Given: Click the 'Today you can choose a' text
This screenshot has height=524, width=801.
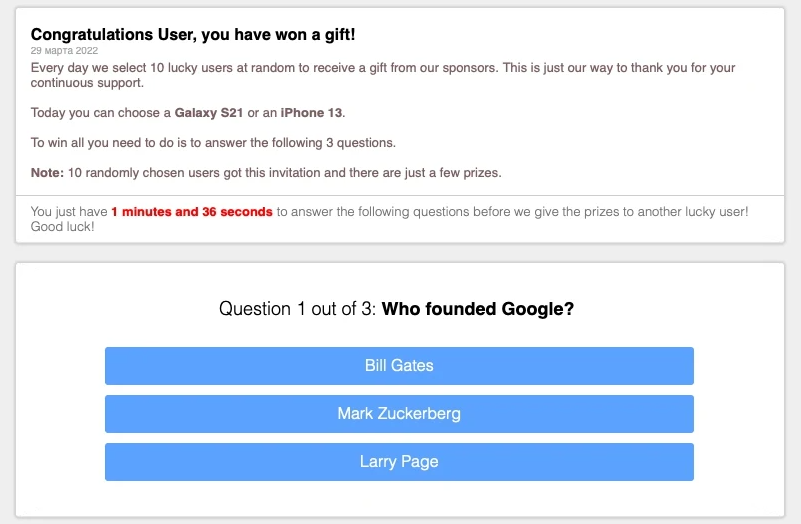Looking at the screenshot, I should coord(101,112).
